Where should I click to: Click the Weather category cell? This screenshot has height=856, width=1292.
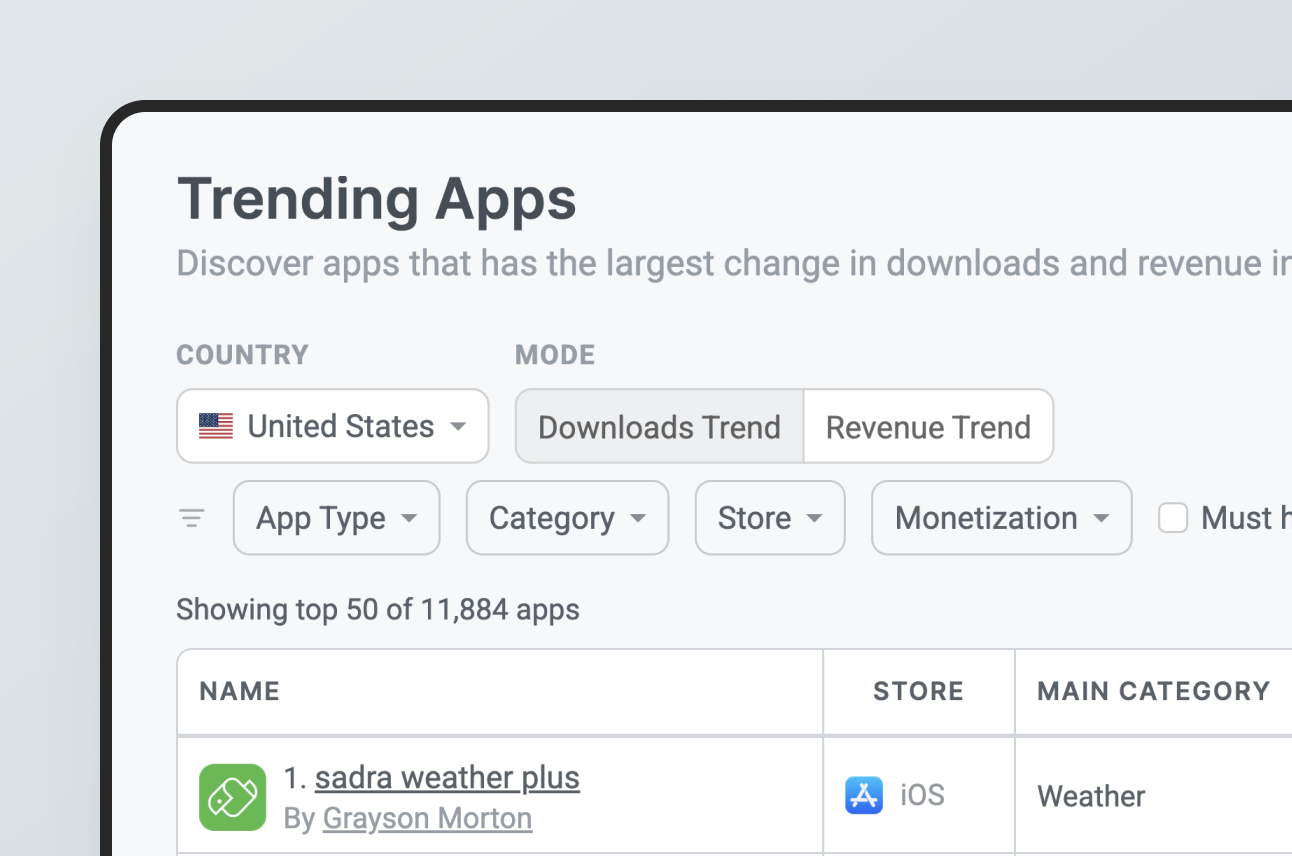coord(1091,797)
